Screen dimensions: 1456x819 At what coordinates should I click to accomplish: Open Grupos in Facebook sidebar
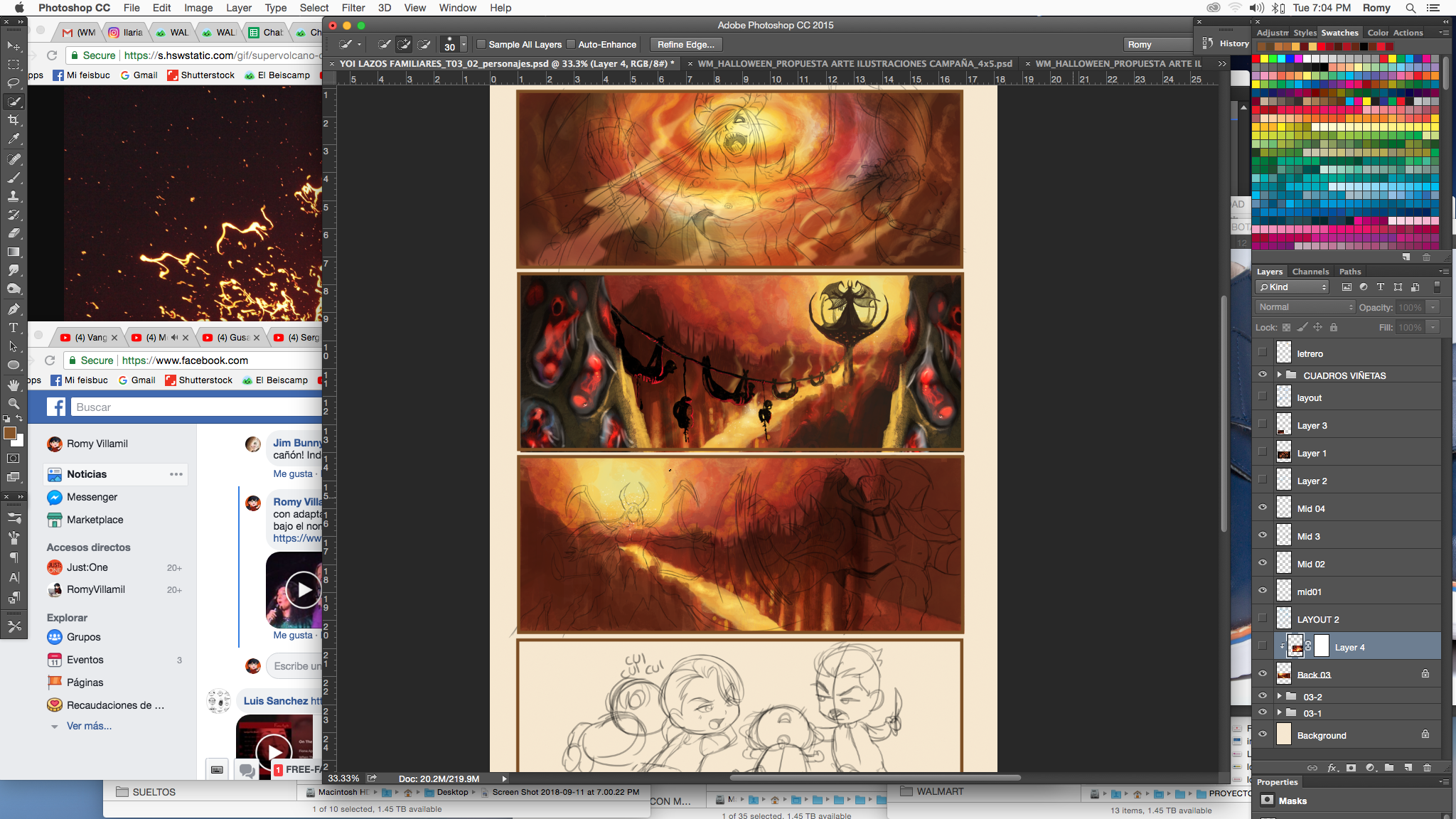(83, 637)
